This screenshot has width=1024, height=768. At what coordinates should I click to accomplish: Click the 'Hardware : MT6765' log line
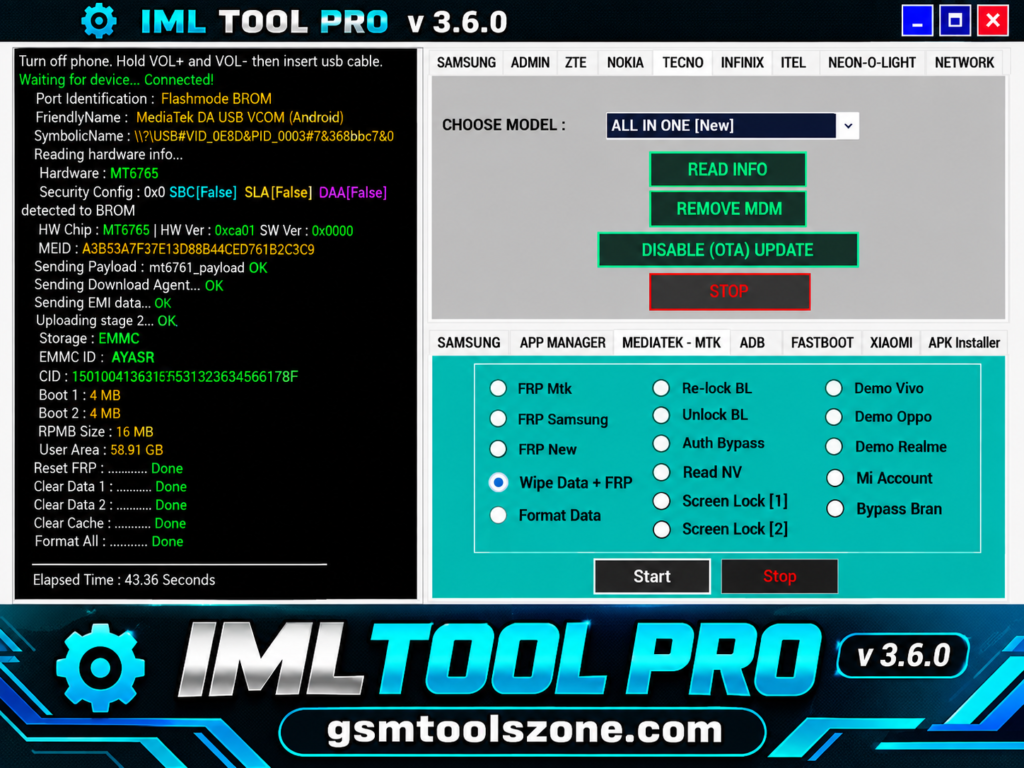[99, 174]
